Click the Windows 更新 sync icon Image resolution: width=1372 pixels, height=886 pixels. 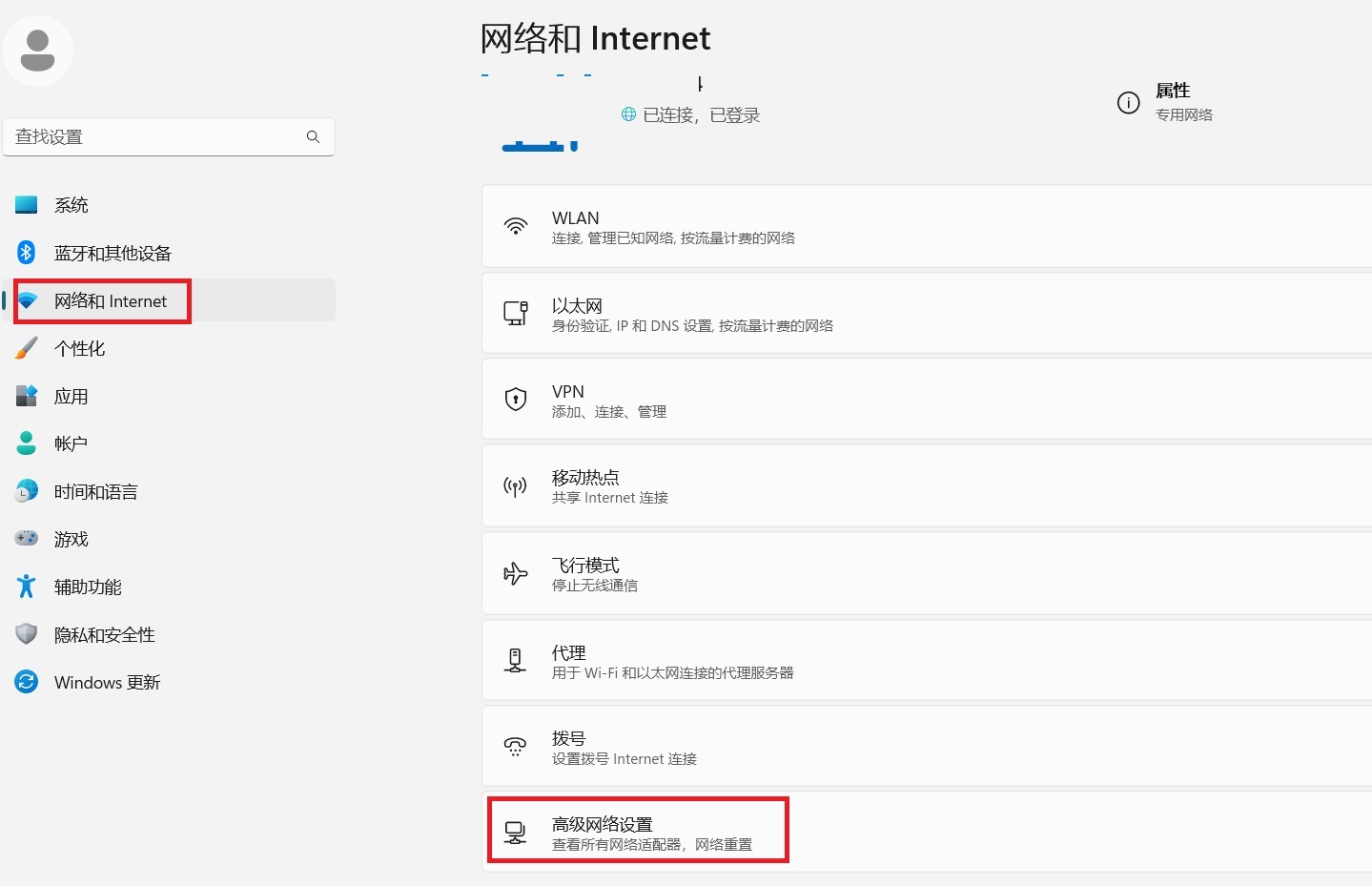point(26,681)
